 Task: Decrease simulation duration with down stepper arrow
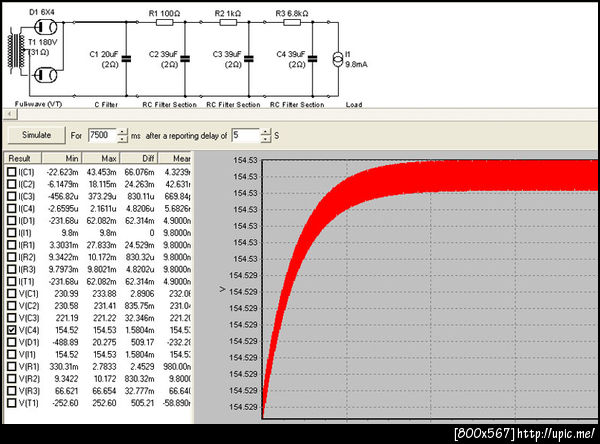click(122, 139)
